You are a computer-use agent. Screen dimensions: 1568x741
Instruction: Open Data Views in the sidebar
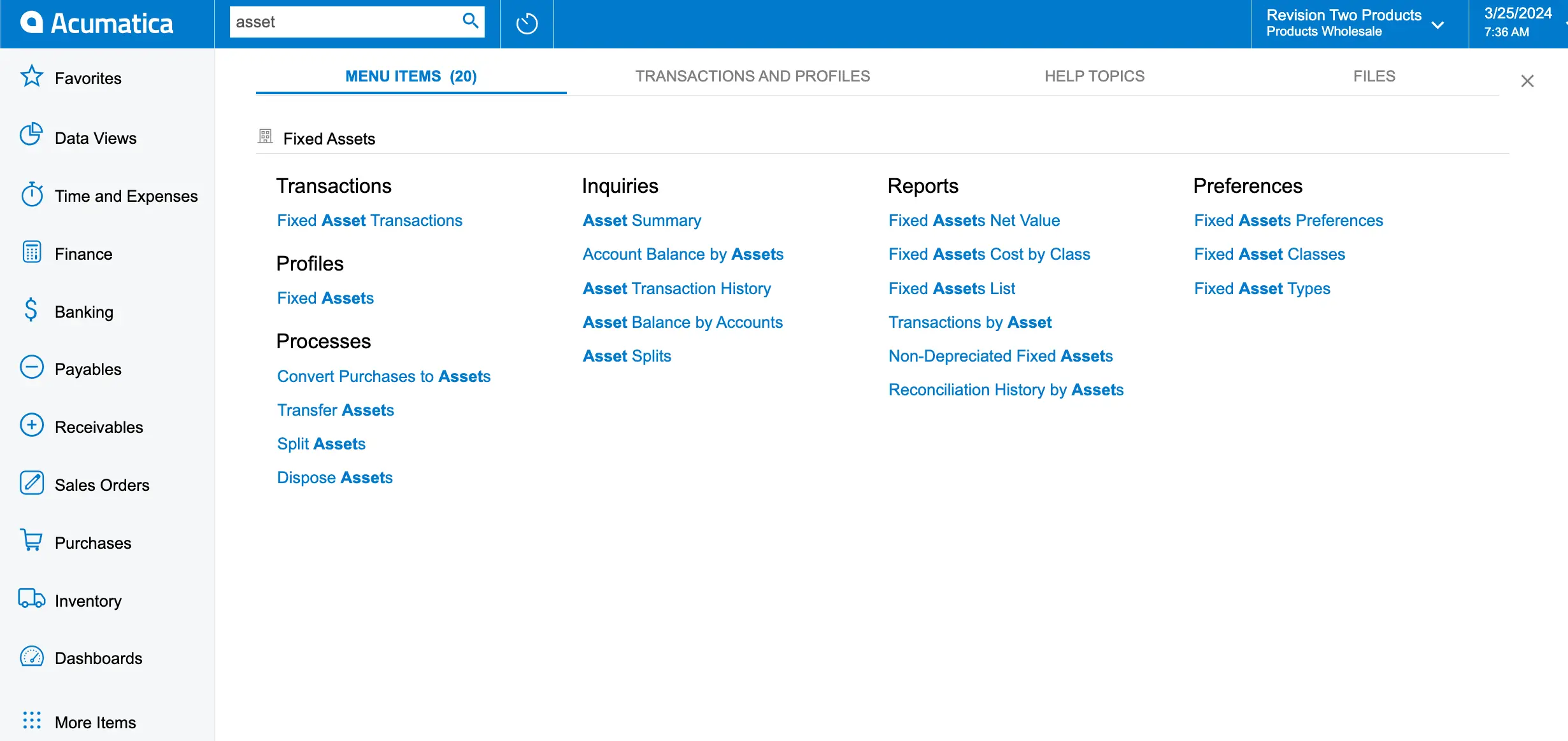pos(96,138)
